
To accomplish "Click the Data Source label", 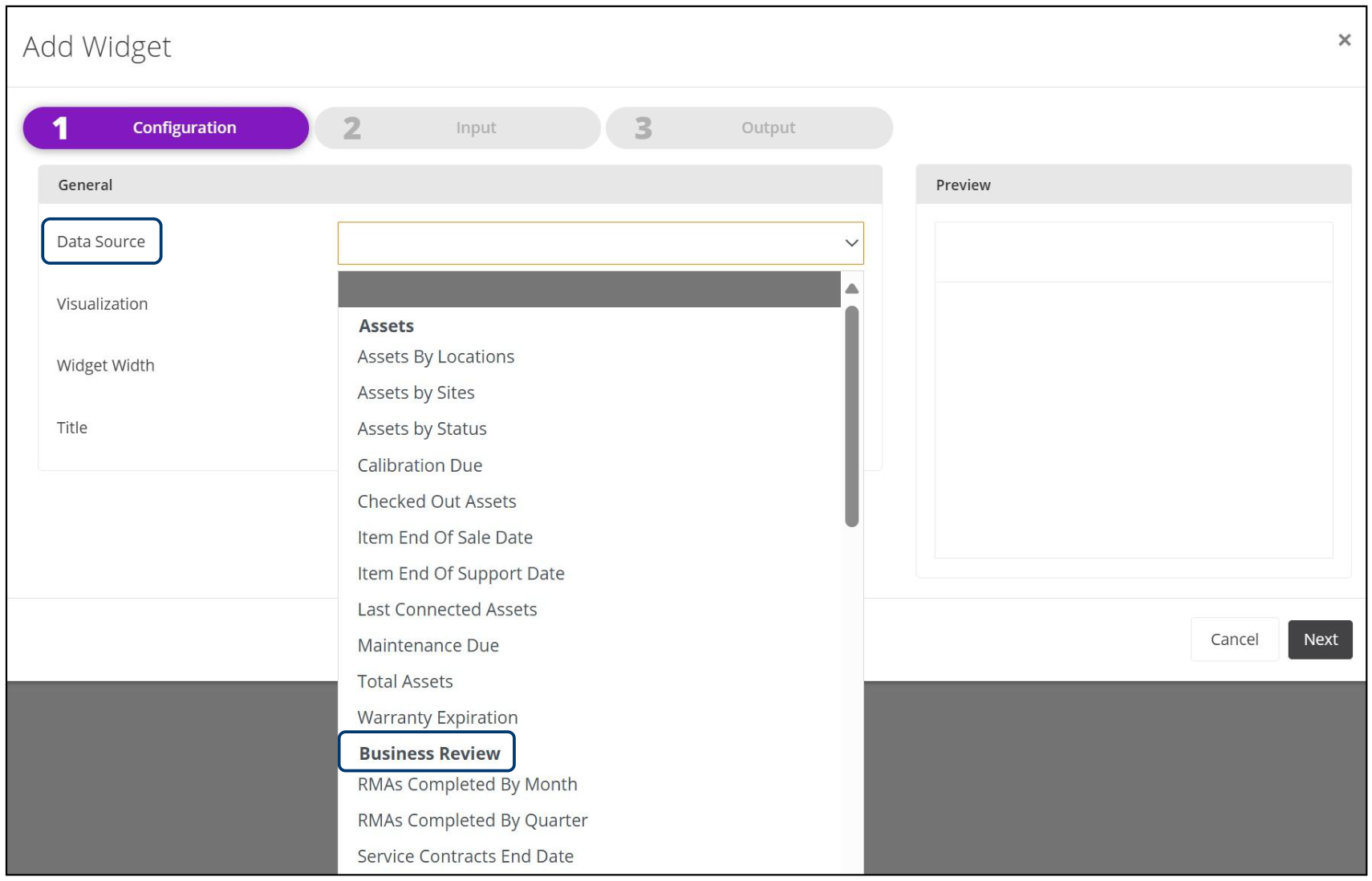I will (x=101, y=242).
